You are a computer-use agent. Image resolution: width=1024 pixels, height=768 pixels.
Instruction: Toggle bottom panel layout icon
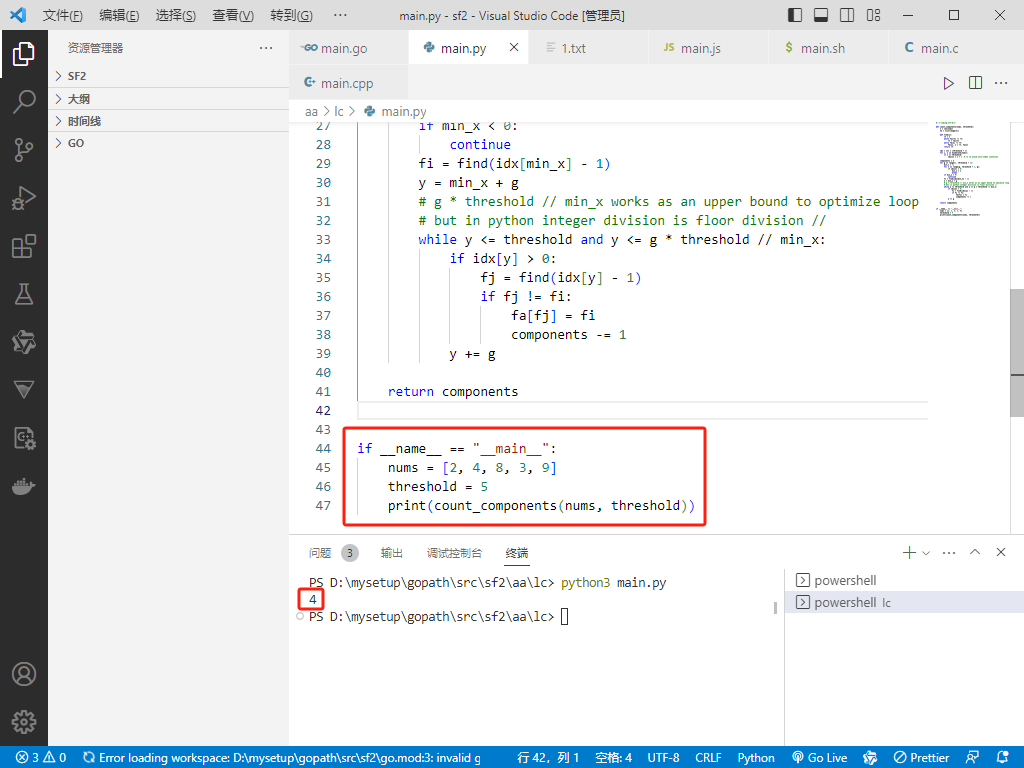[x=821, y=15]
